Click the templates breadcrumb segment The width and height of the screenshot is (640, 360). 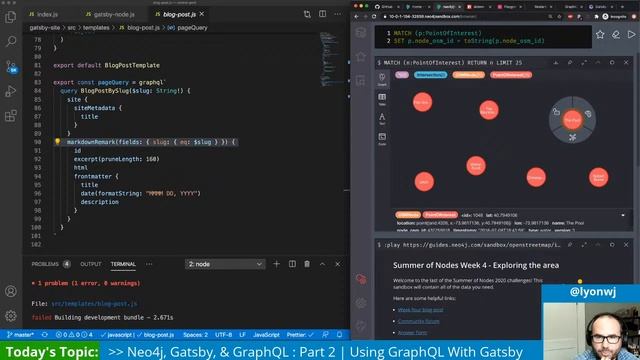[96, 28]
